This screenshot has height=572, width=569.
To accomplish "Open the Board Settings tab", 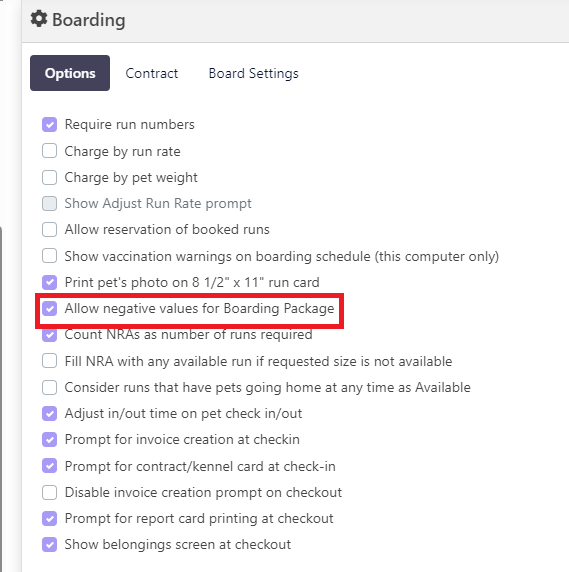I will 253,73.
